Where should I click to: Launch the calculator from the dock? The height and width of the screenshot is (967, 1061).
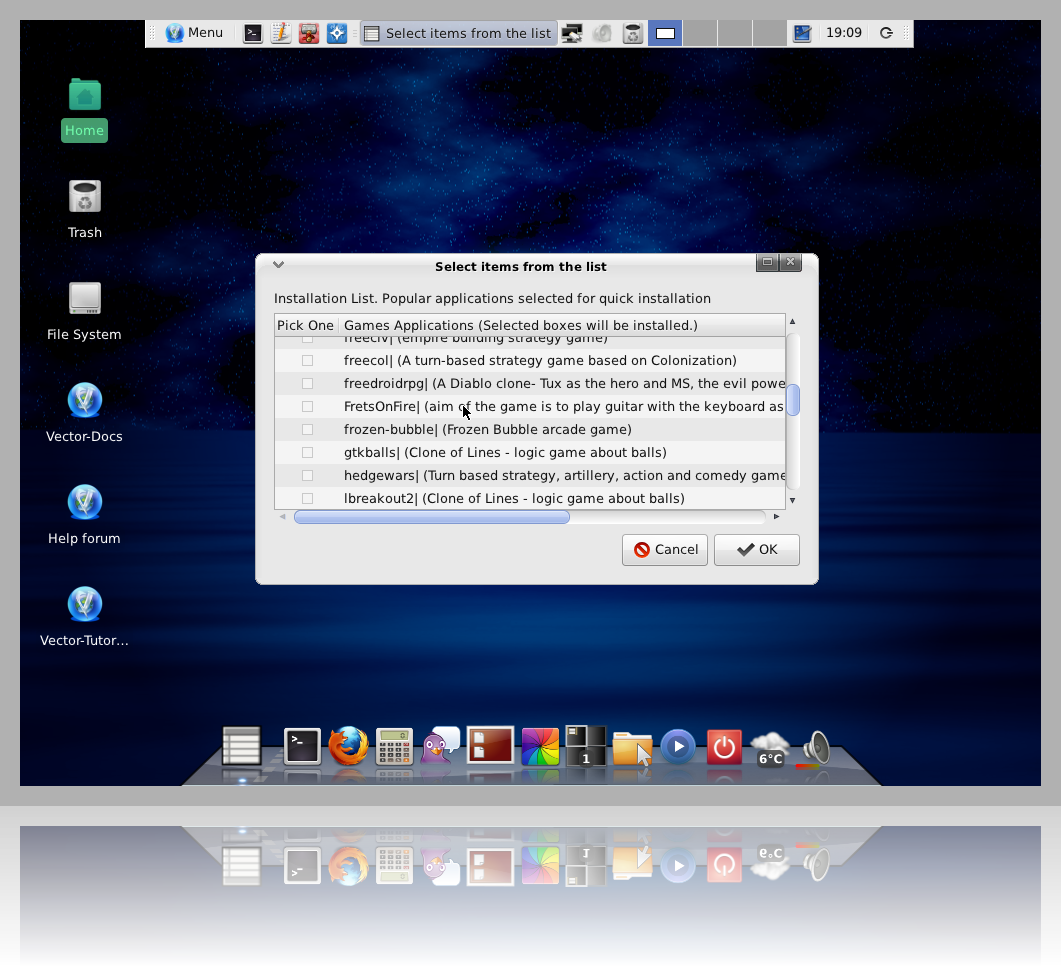[x=394, y=746]
